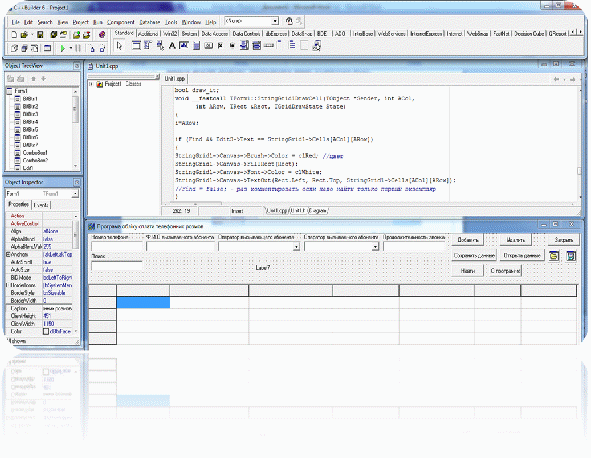Expand the BorderIcons property
This screenshot has width=591, height=458.
tap(8, 285)
